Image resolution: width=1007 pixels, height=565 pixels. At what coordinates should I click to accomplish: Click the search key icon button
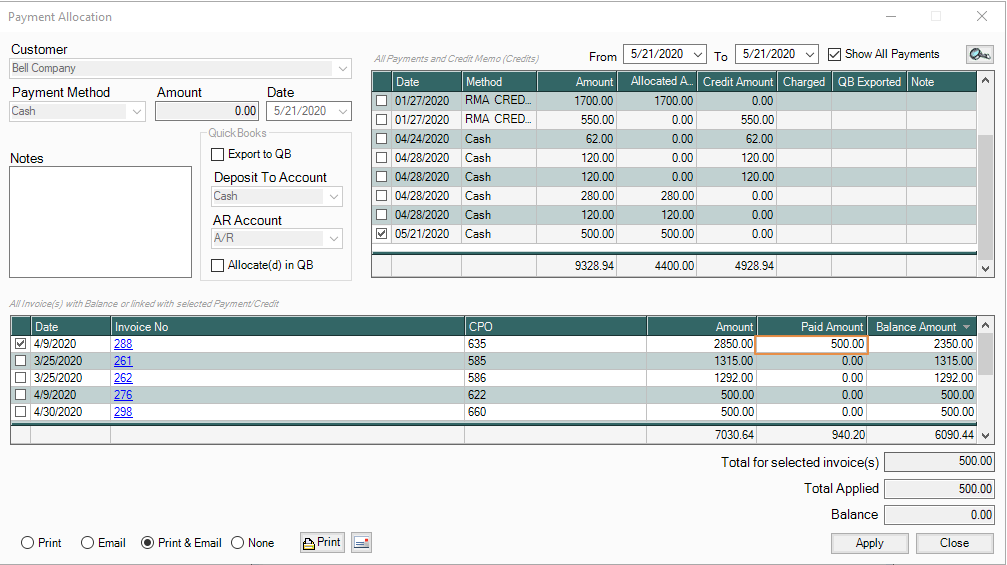coord(979,55)
